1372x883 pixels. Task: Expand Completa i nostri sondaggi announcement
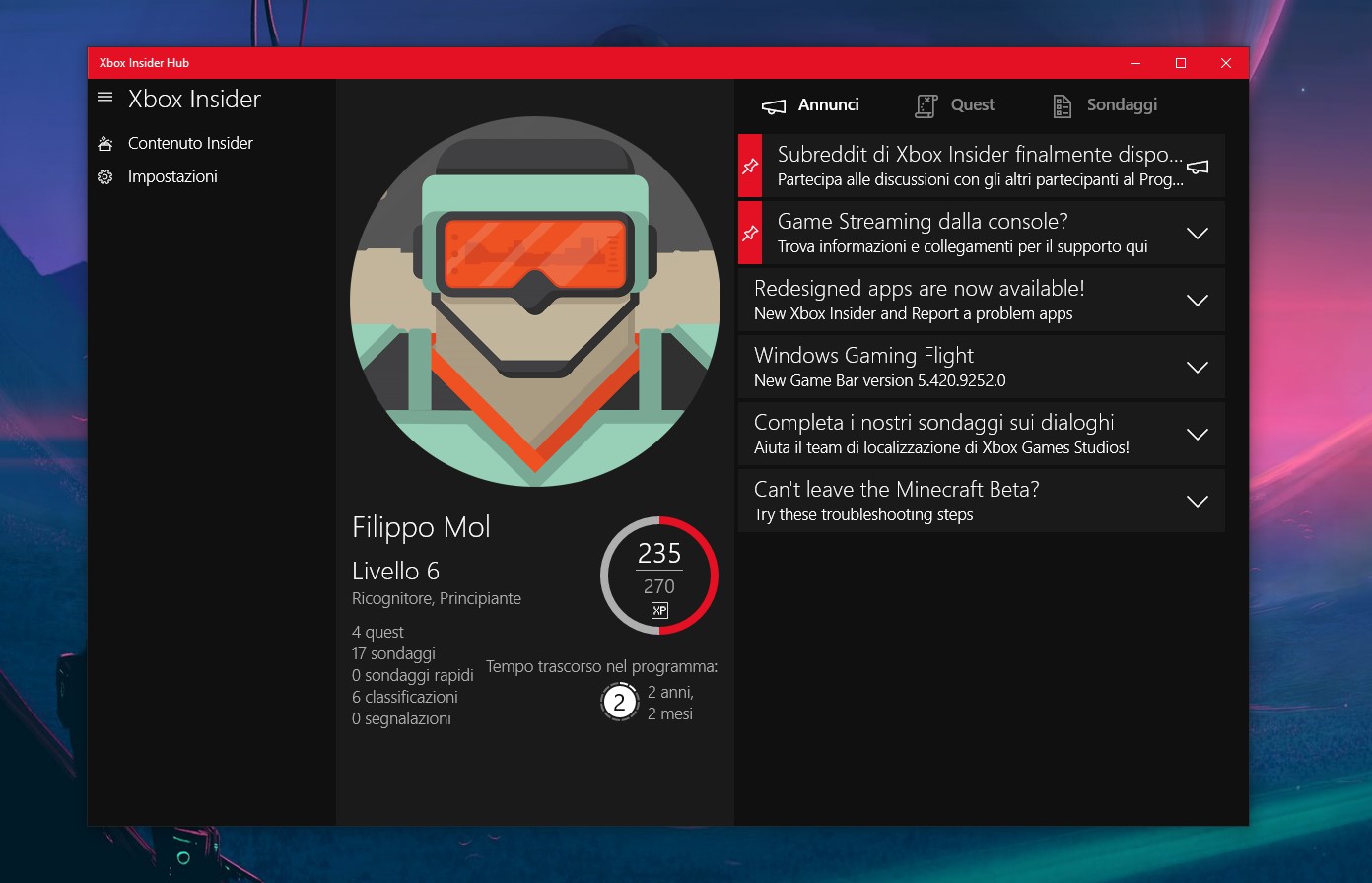tap(1198, 435)
